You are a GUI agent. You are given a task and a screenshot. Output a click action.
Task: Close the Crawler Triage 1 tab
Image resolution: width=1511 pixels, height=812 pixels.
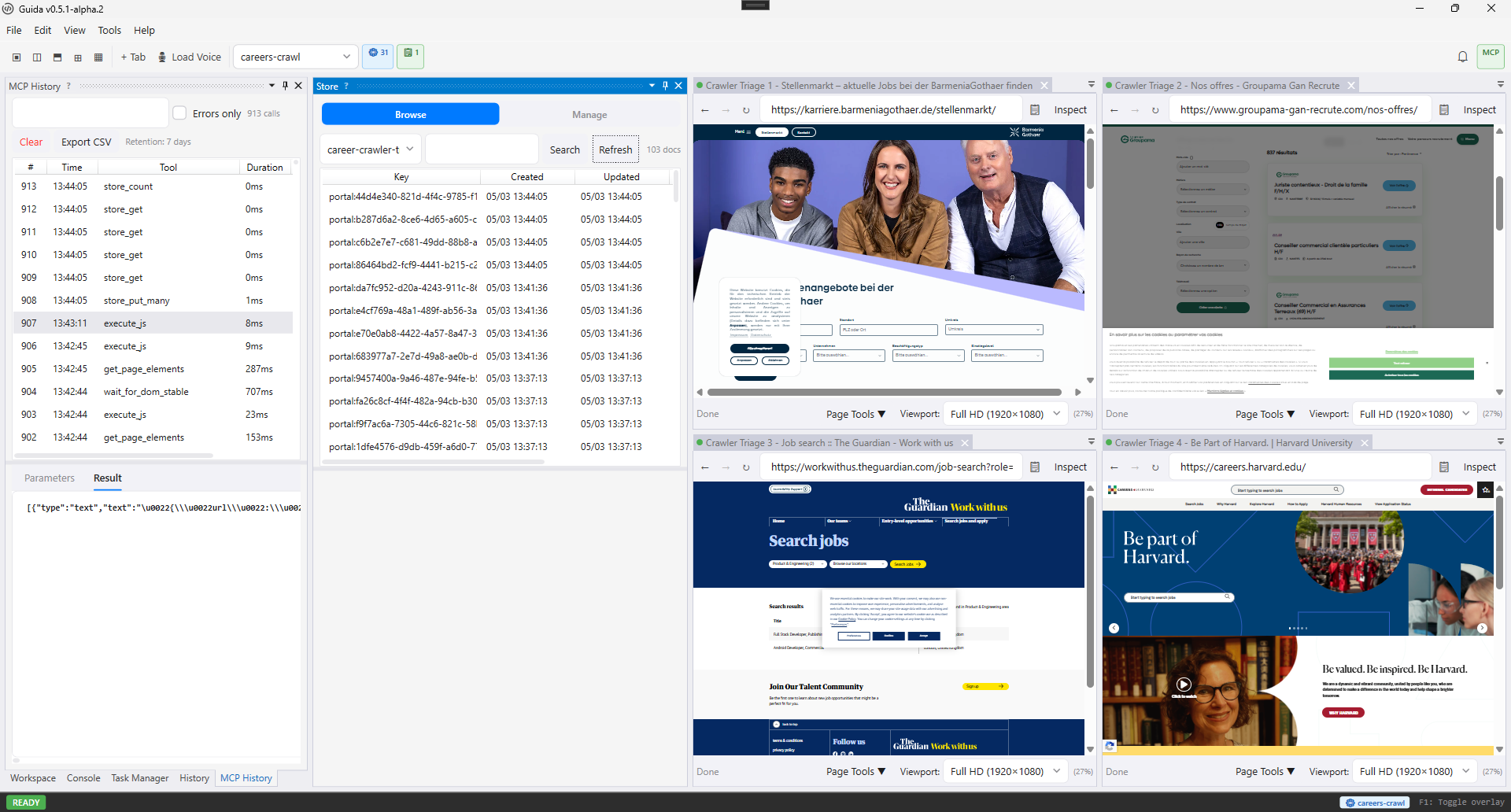tap(1044, 86)
